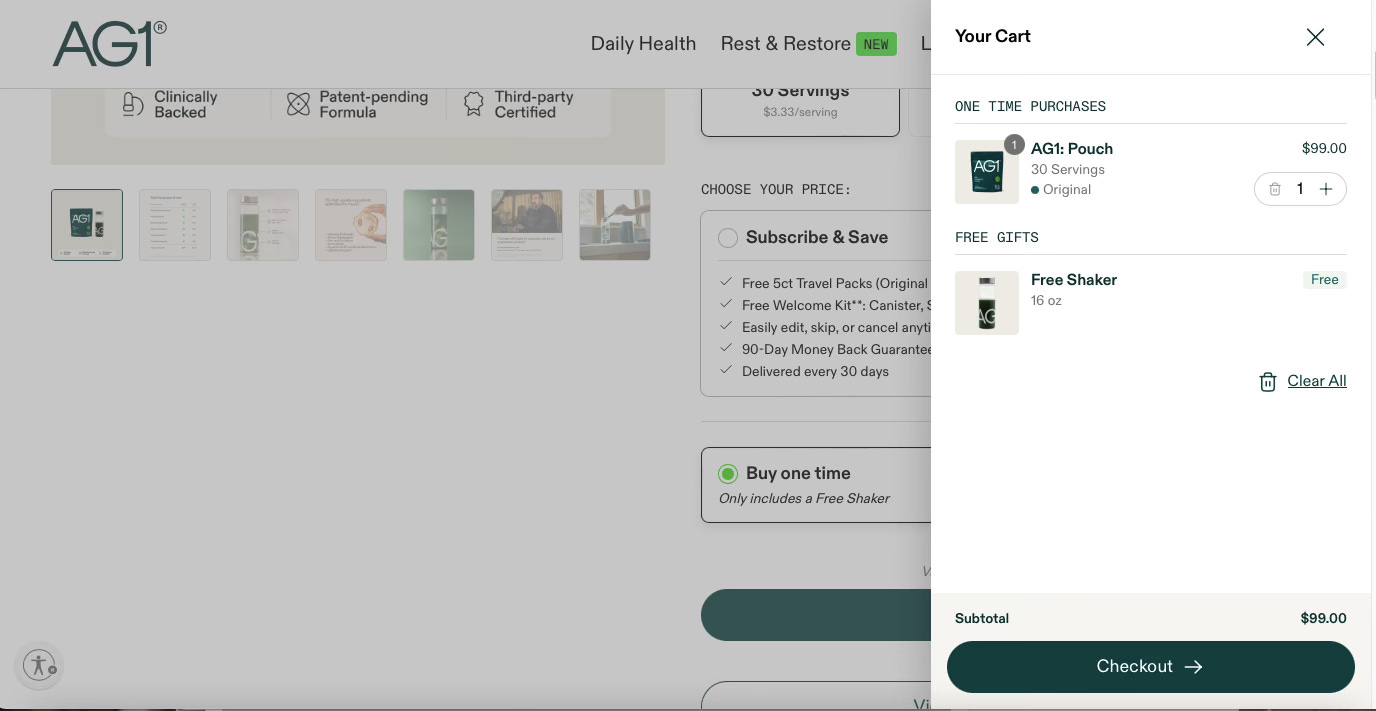Screen dimensions: 1376x711
Task: Close the Your Cart panel
Action: click(x=1315, y=37)
